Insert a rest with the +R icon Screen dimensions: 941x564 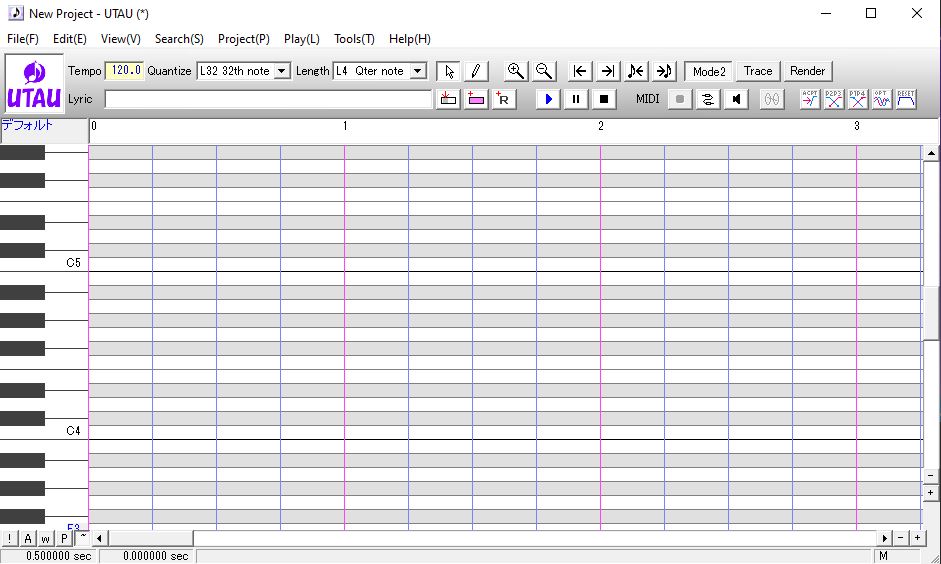point(504,99)
